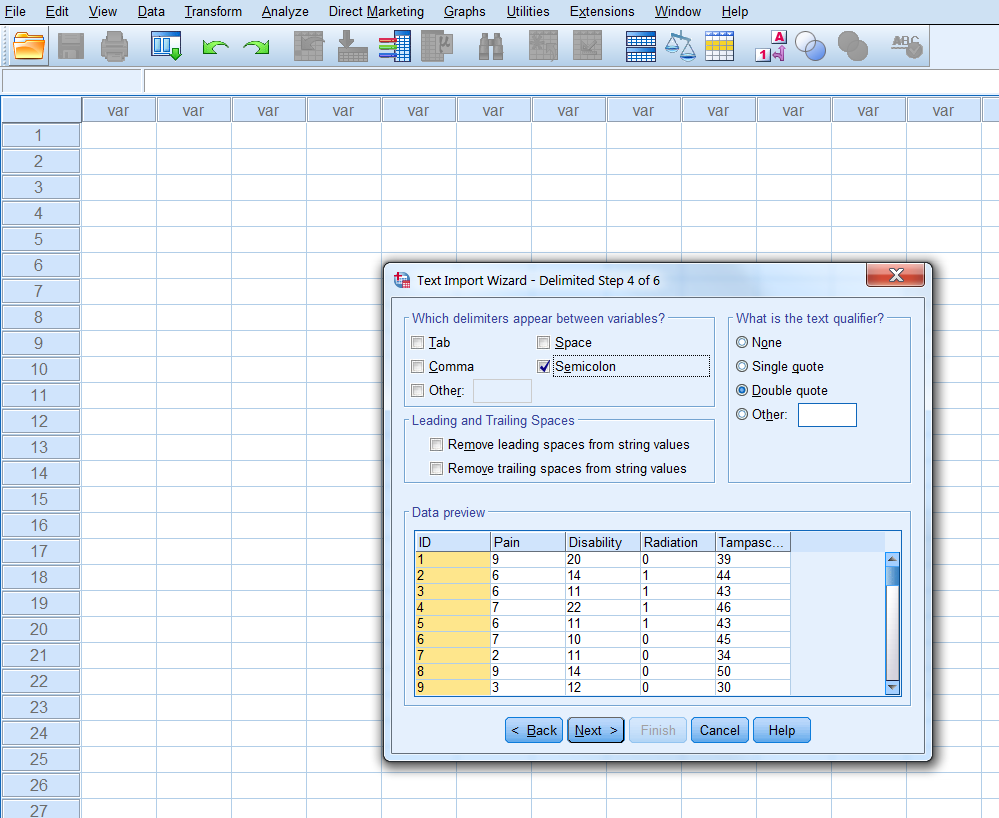Open the Analyze menu
Viewport: 999px width, 818px height.
tap(285, 12)
